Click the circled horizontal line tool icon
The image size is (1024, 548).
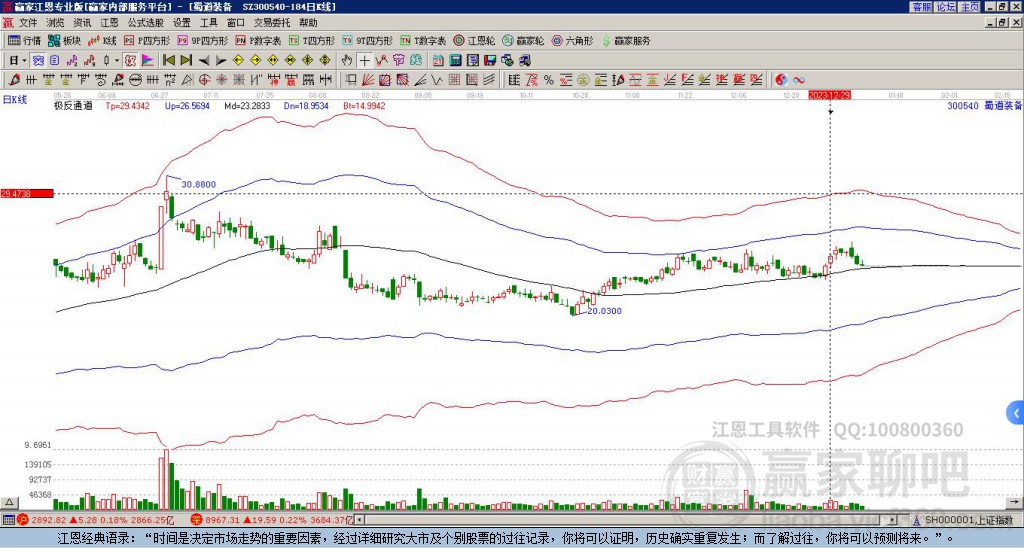135,80
